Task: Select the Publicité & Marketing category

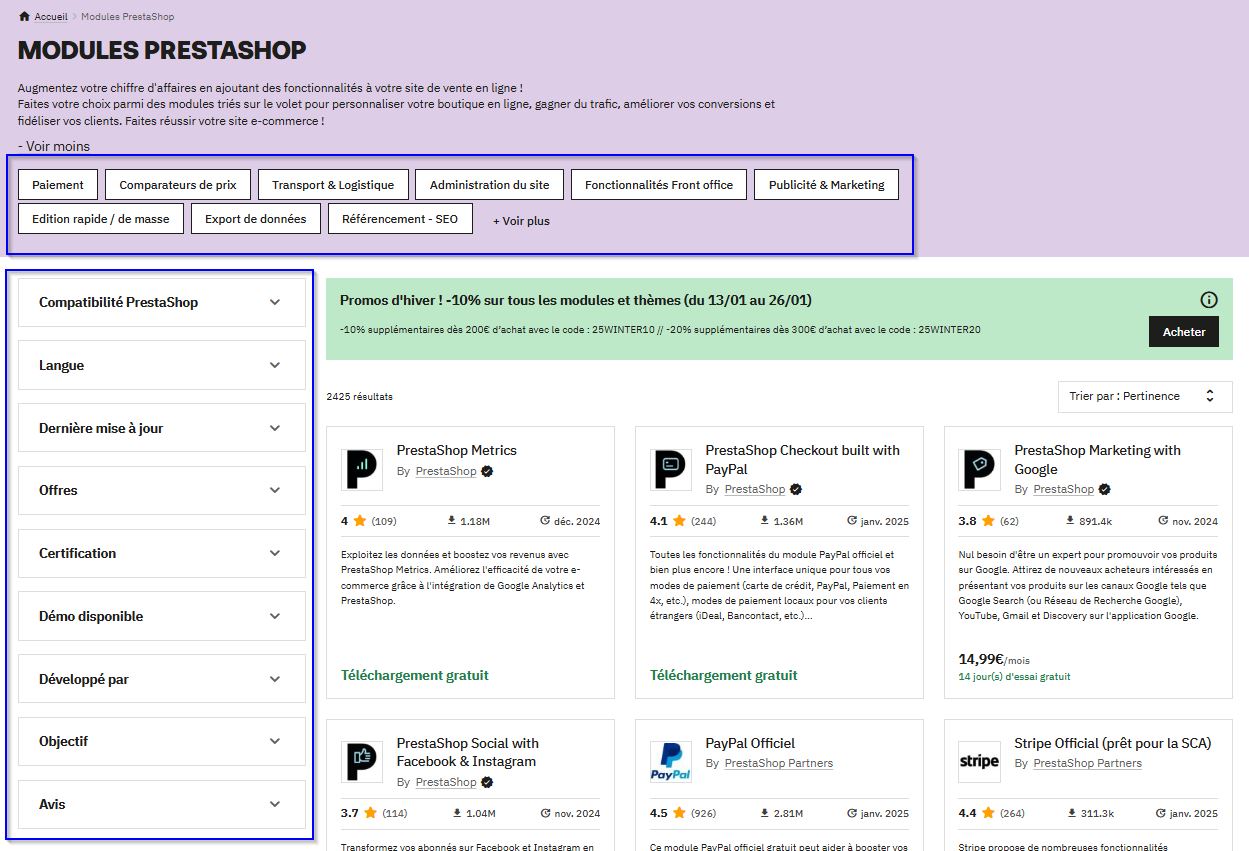Action: pyautogui.click(x=826, y=185)
